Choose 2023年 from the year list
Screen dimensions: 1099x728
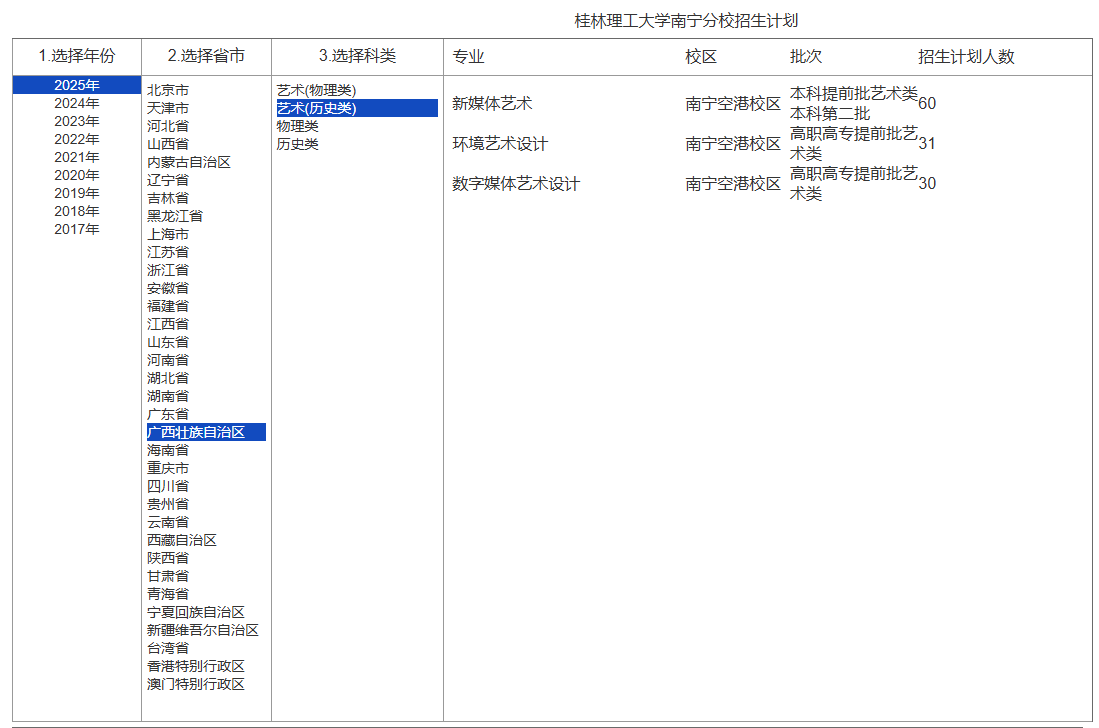click(x=77, y=121)
